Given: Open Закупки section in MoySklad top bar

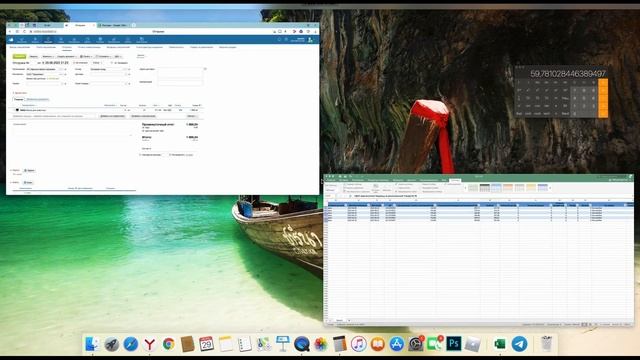Looking at the screenshot, I should point(36,40).
